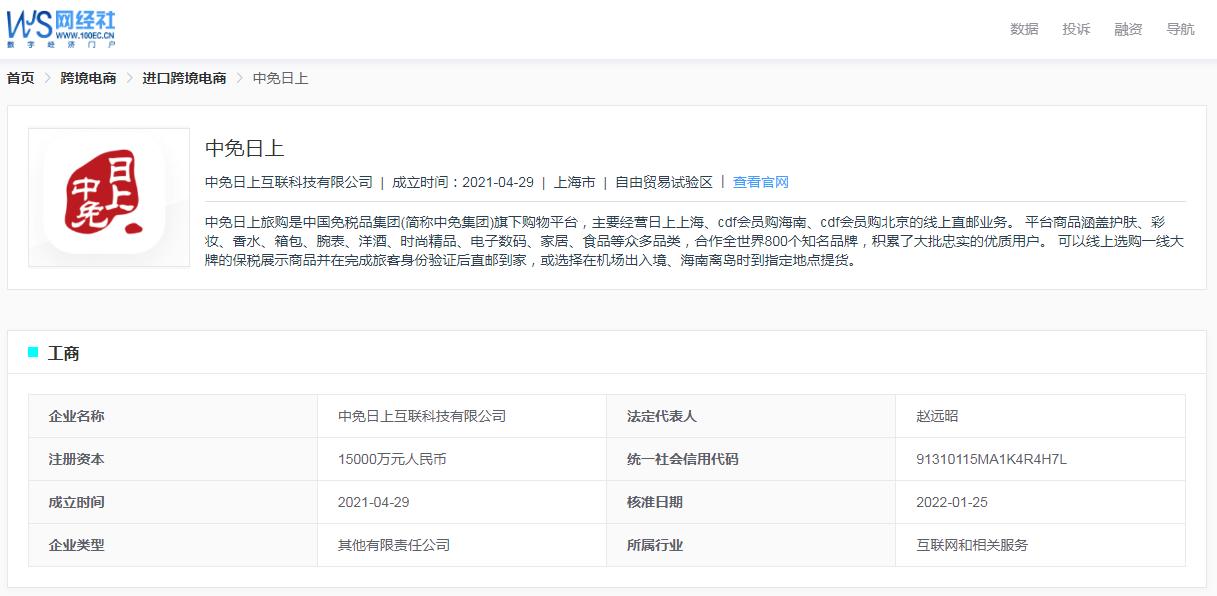The image size is (1217, 596).
Task: Click the 15000万元人民币 value cell
Action: 462,459
